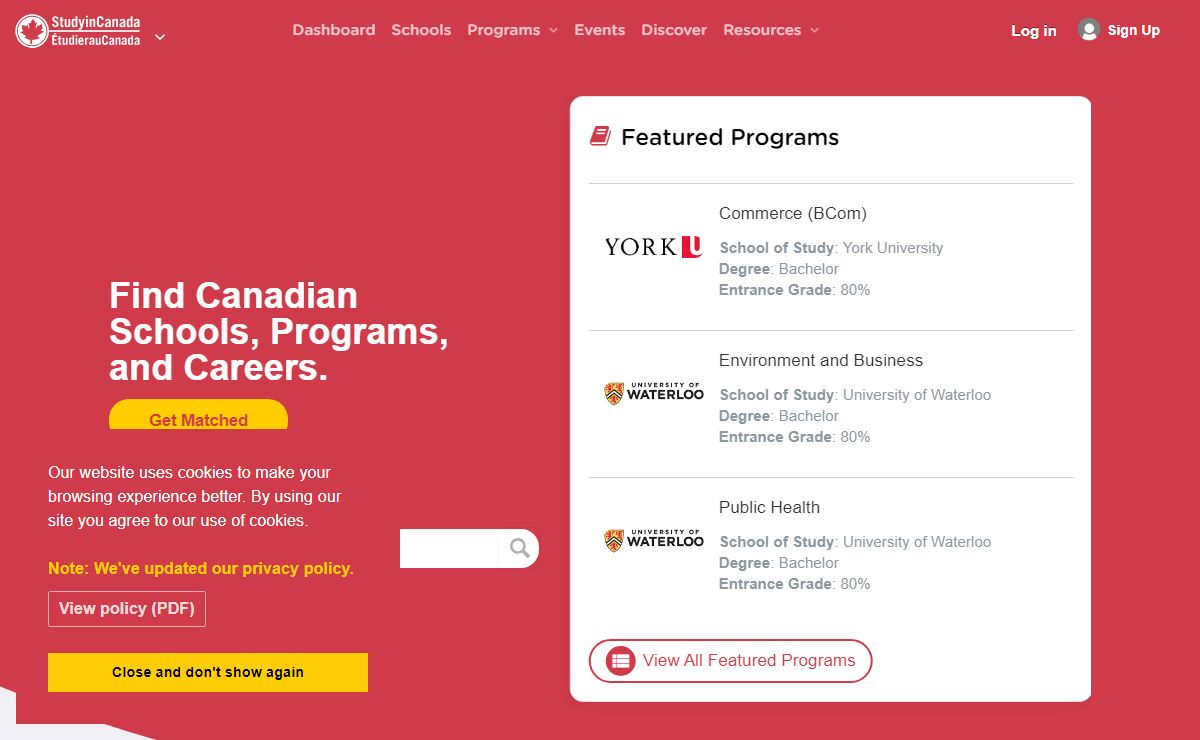Click Close and don't show again
This screenshot has height=740, width=1200.
click(208, 672)
